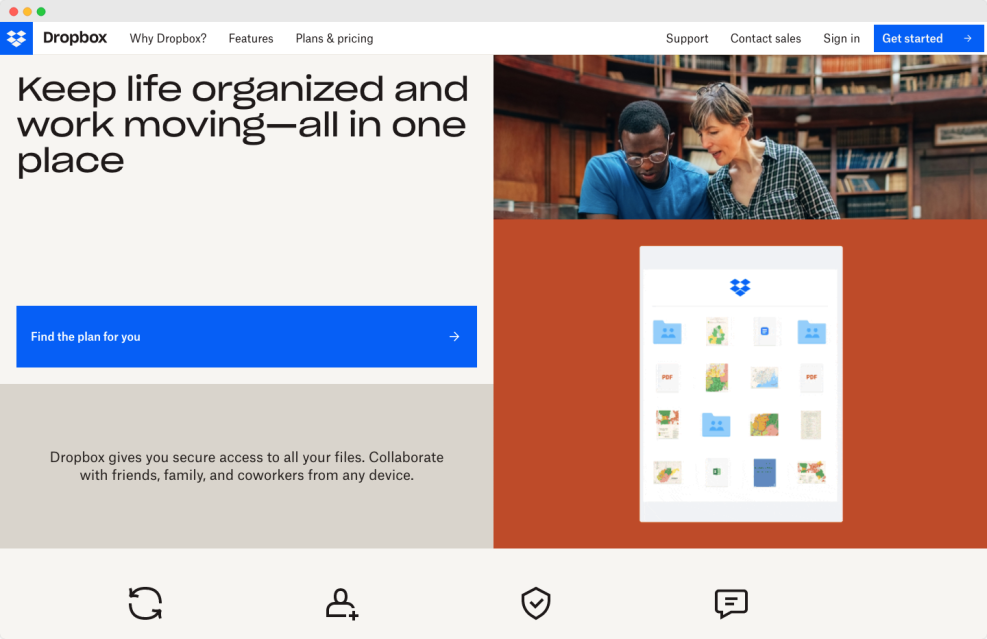The width and height of the screenshot is (987, 639).
Task: Open the chat message bubble icon
Action: click(731, 603)
